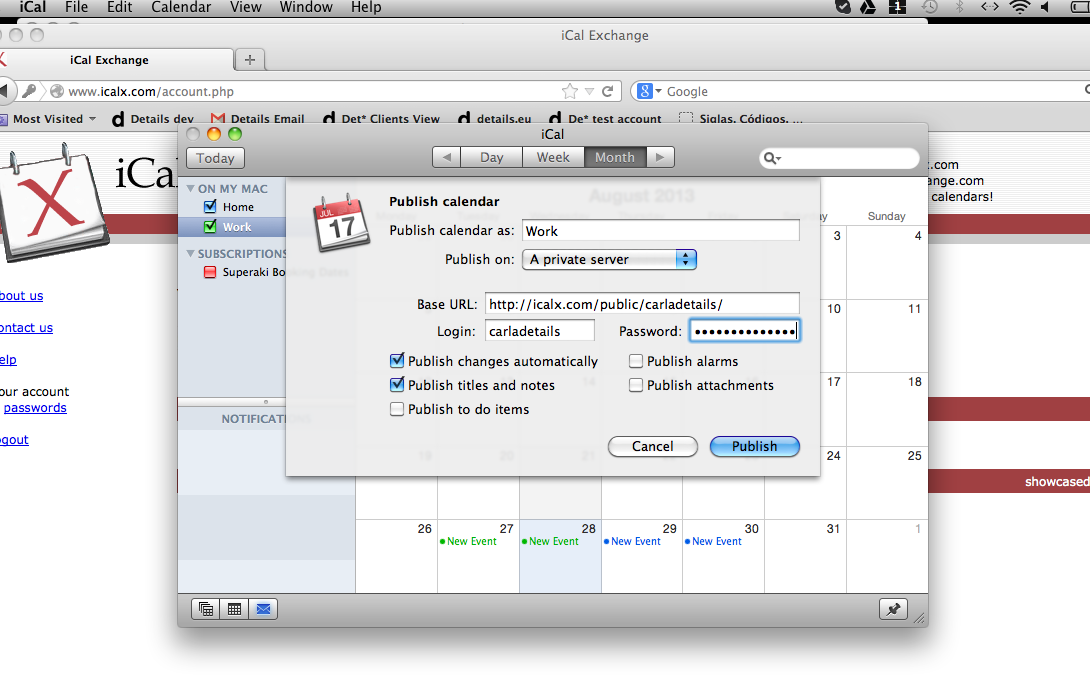Click inside the Password field
The height and width of the screenshot is (689, 1090).
744,330
